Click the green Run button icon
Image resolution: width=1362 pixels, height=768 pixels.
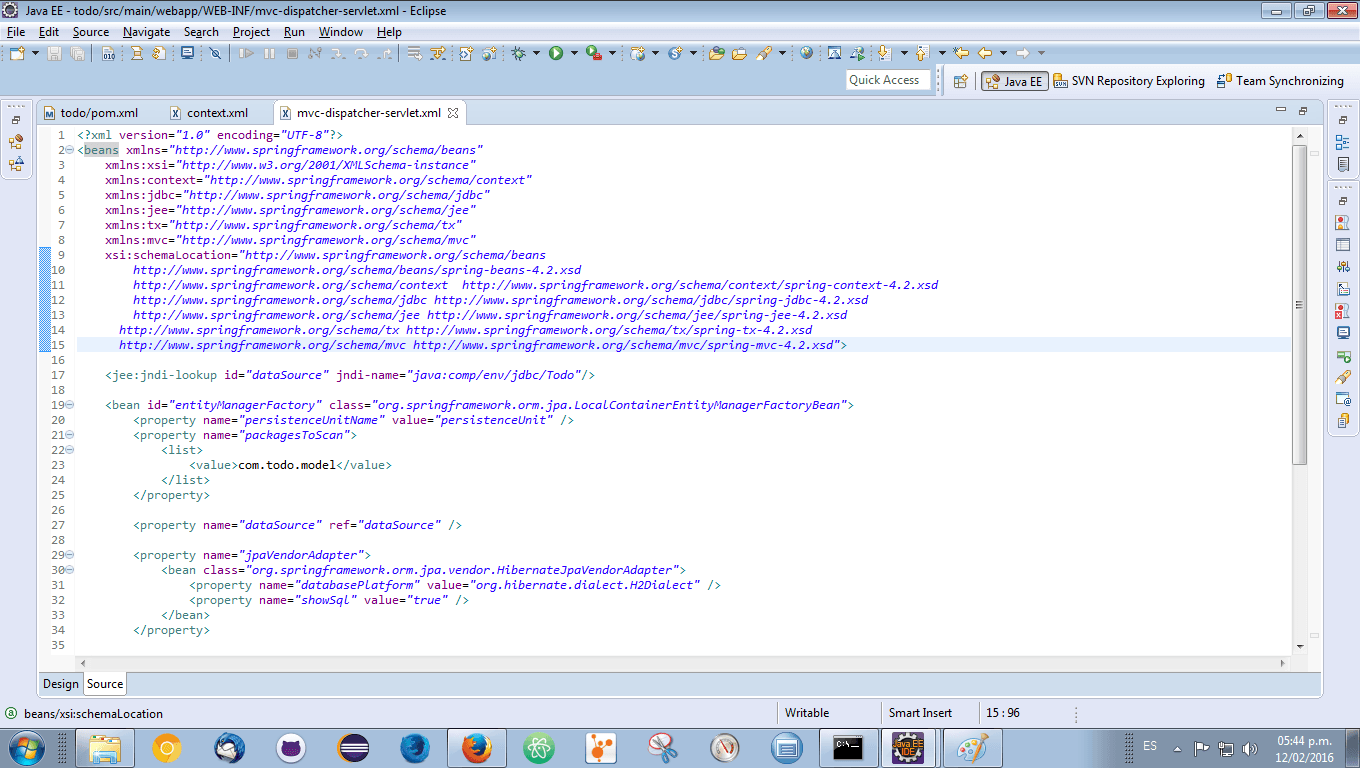click(556, 53)
